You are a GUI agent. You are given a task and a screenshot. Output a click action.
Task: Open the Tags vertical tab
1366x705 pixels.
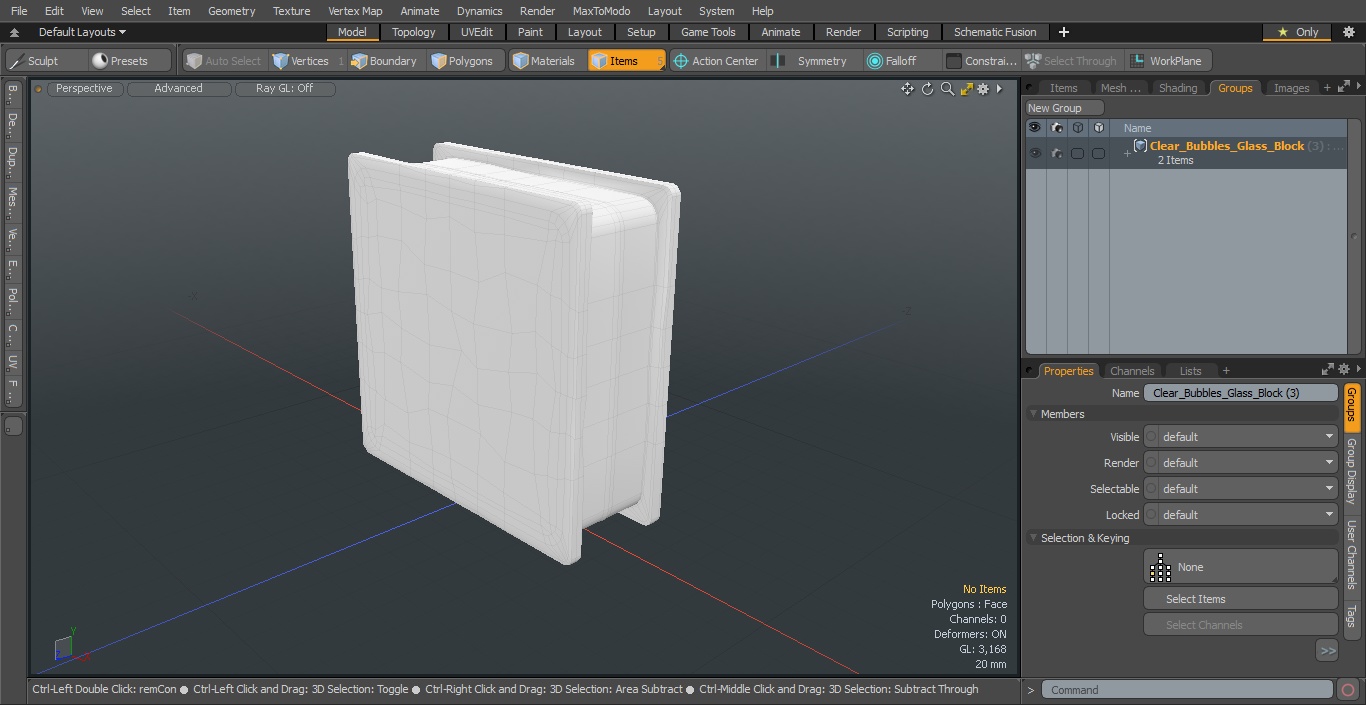pyautogui.click(x=1351, y=616)
